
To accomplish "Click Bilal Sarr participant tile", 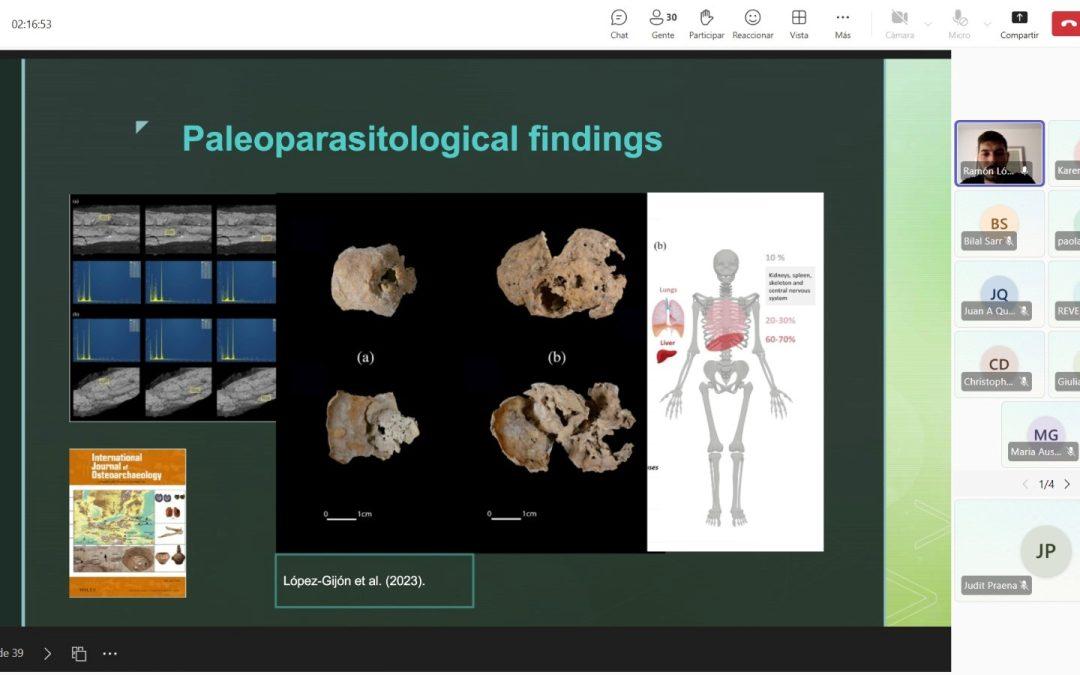I will pyautogui.click(x=999, y=223).
